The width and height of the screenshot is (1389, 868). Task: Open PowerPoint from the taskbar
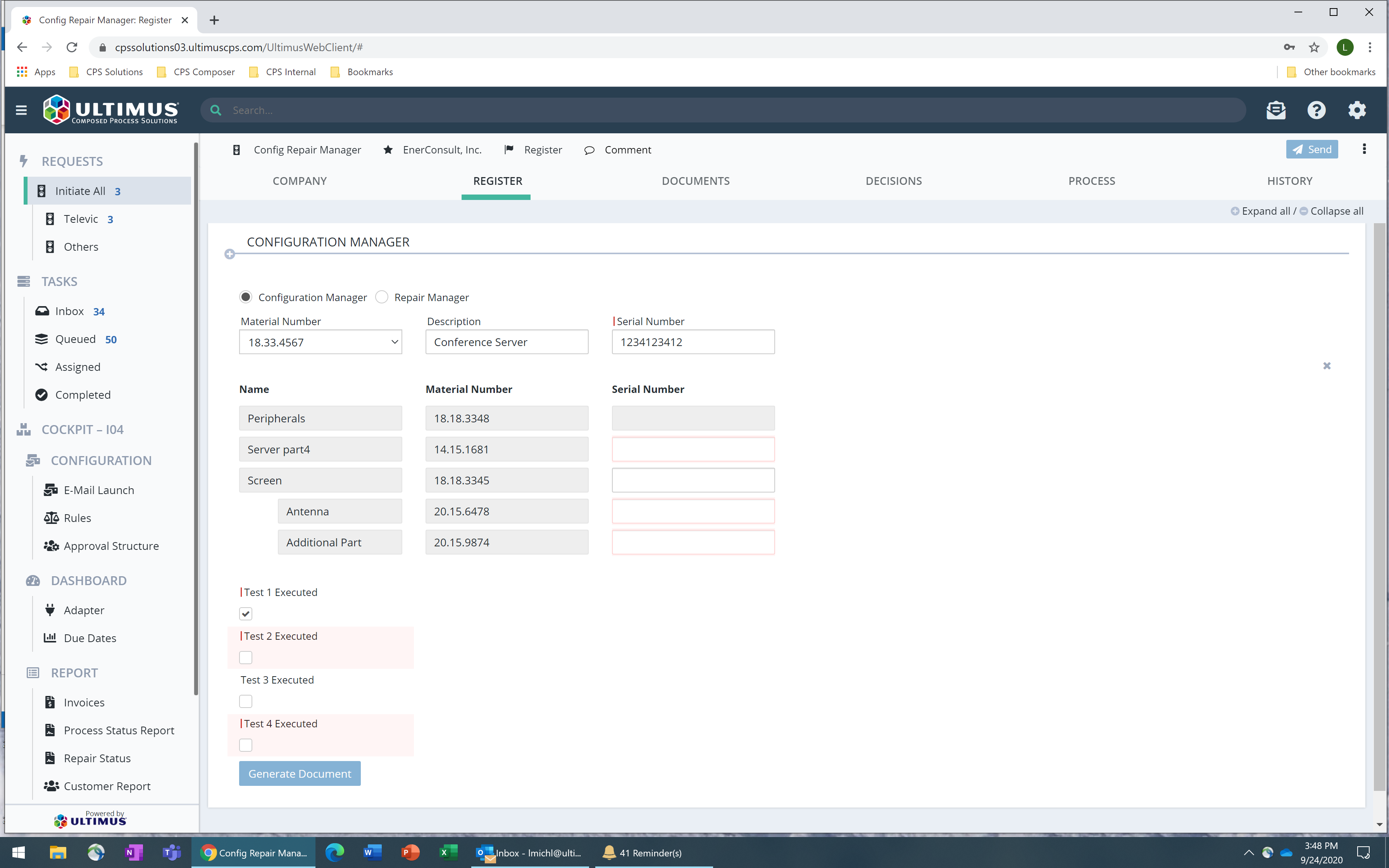pyautogui.click(x=410, y=852)
